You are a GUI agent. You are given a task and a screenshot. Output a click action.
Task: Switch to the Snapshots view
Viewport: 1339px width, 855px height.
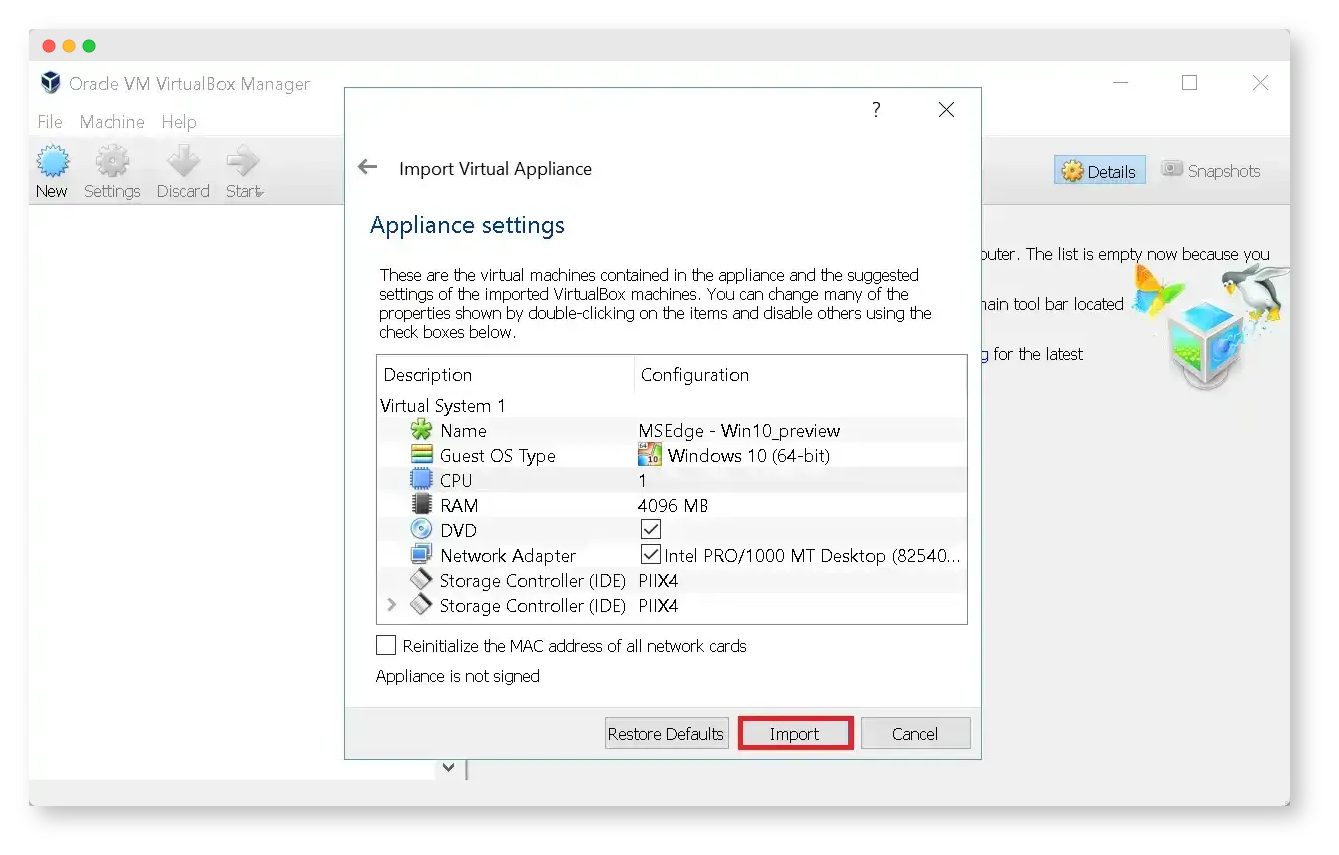(x=1211, y=171)
